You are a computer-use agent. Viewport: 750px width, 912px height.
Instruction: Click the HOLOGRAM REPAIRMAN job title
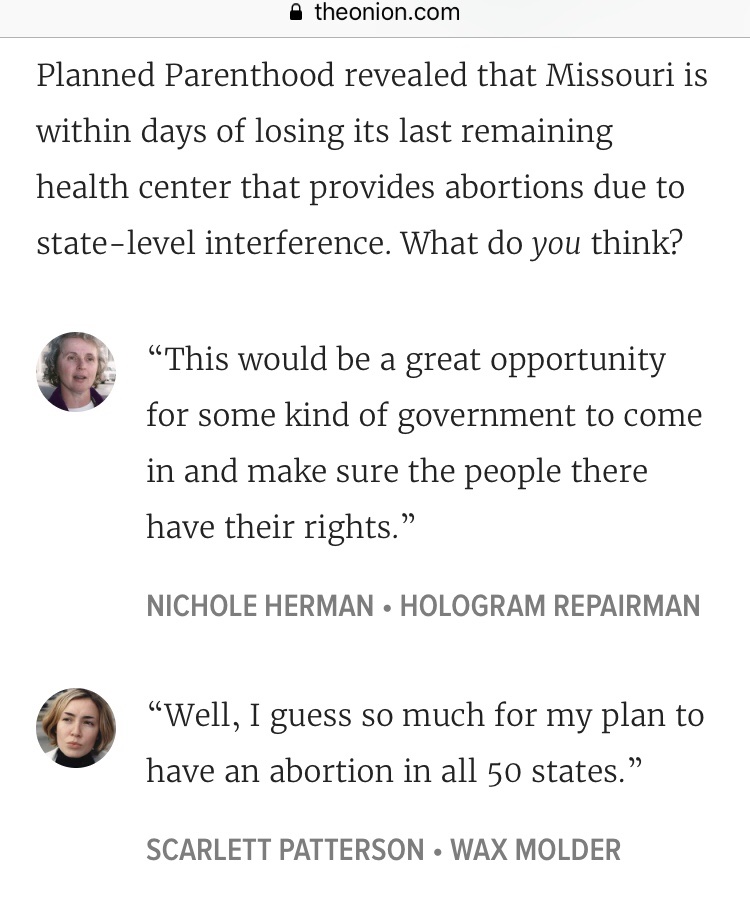pyautogui.click(x=550, y=606)
